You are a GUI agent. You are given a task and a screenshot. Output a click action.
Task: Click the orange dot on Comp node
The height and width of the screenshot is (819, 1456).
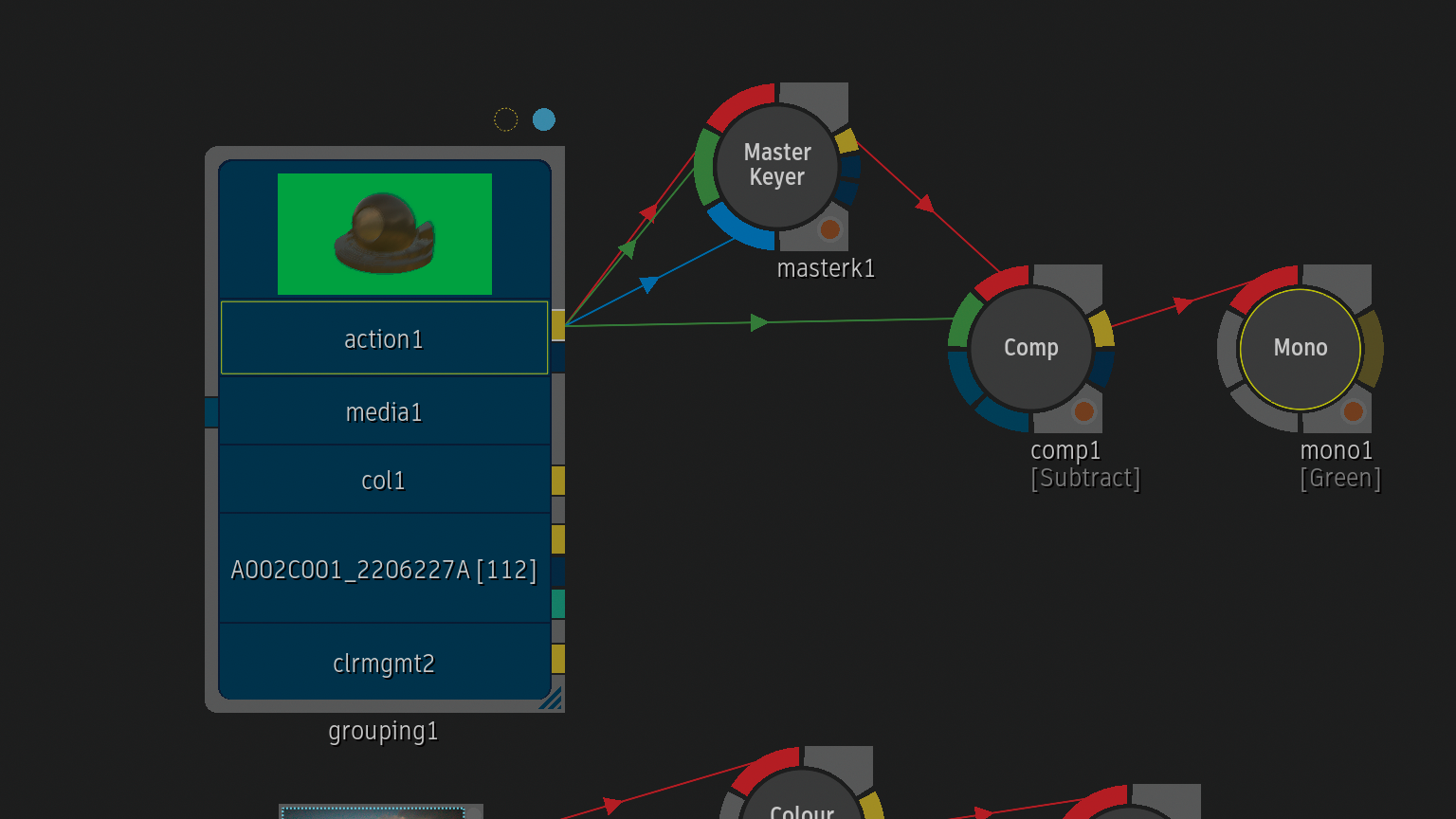[x=1083, y=411]
